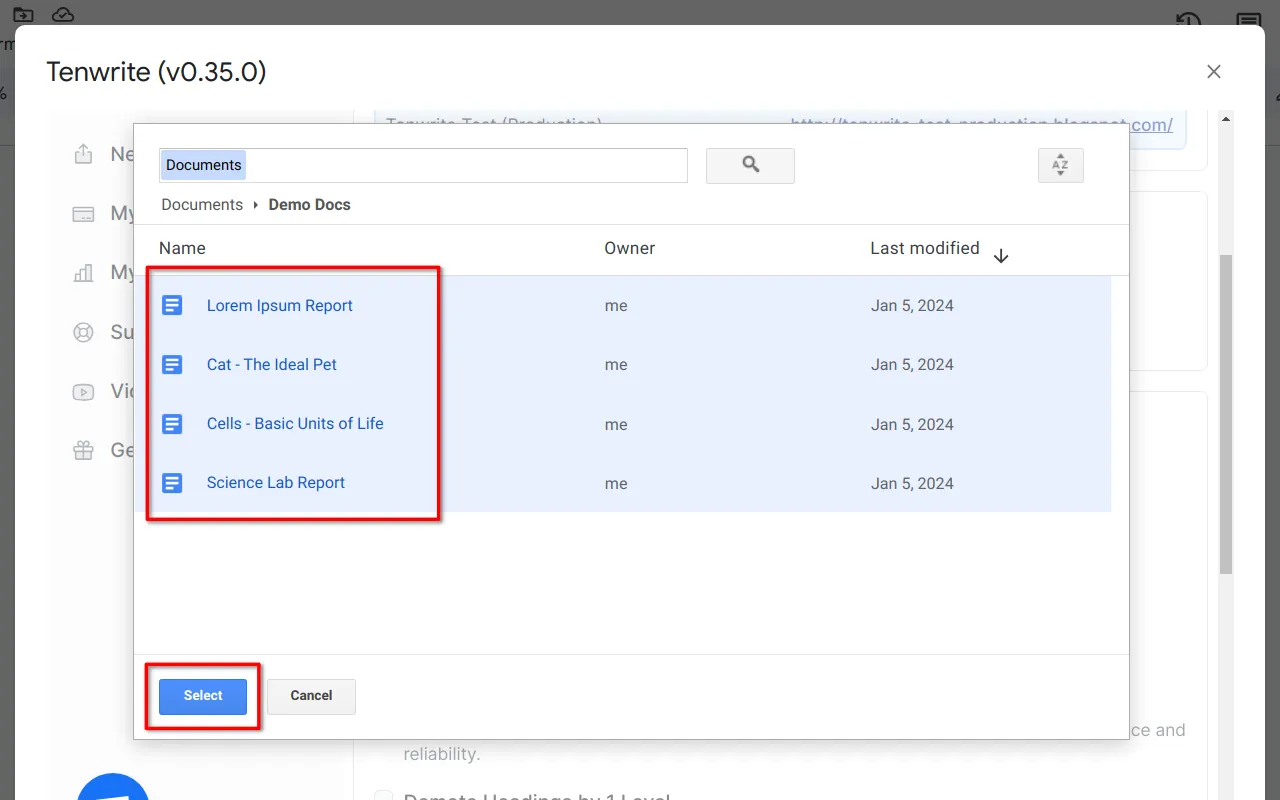This screenshot has width=1280, height=800.
Task: Toggle the Demote Headings checkbox
Action: 384,798
